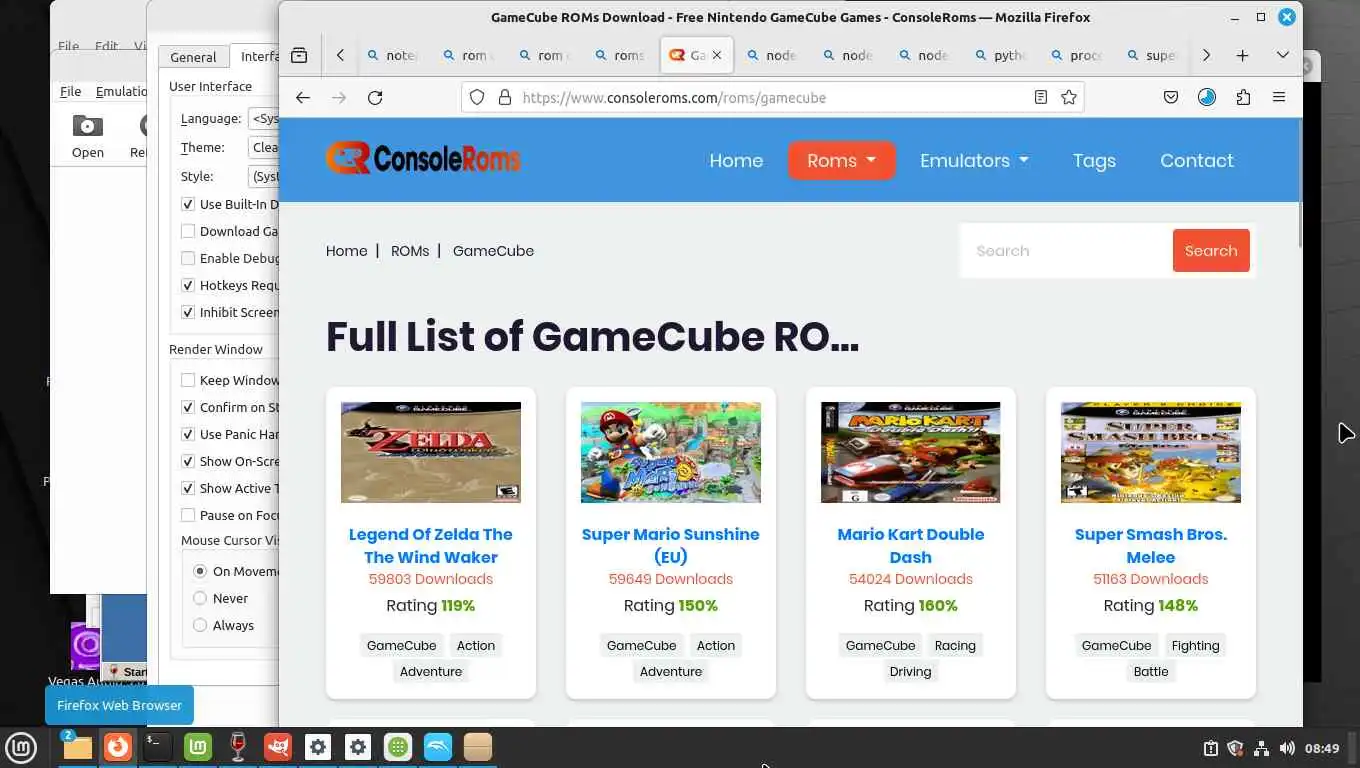
Task: Go to Home in the site navbar
Action: 736,160
